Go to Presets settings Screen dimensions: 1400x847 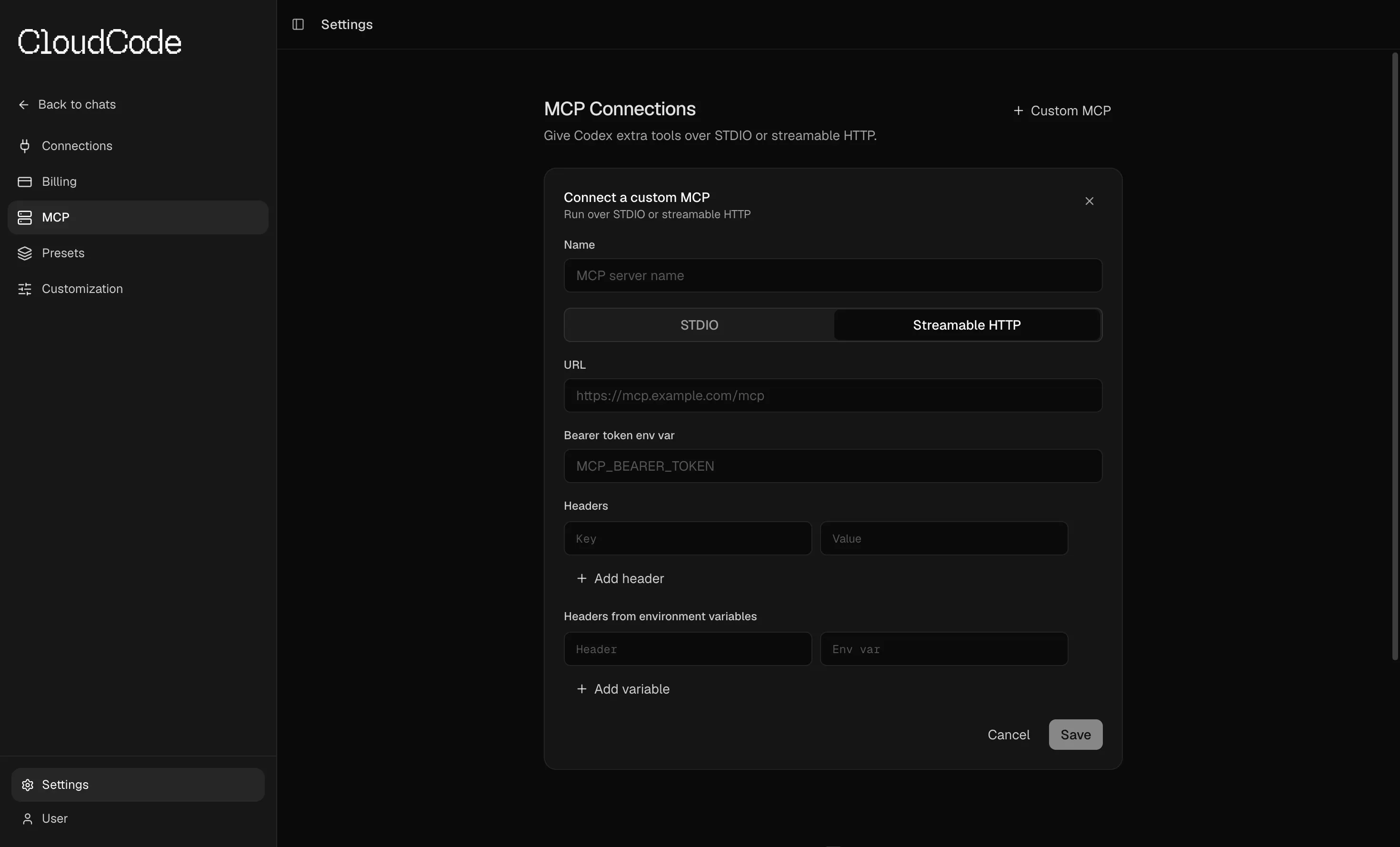[x=138, y=253]
